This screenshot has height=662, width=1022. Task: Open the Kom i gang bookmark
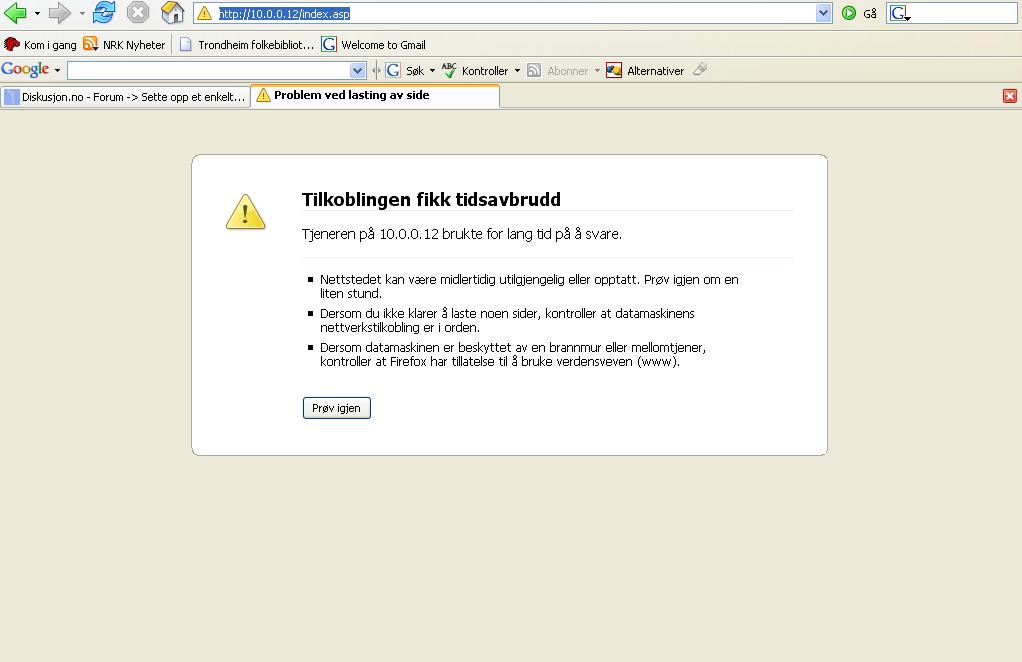(x=40, y=44)
